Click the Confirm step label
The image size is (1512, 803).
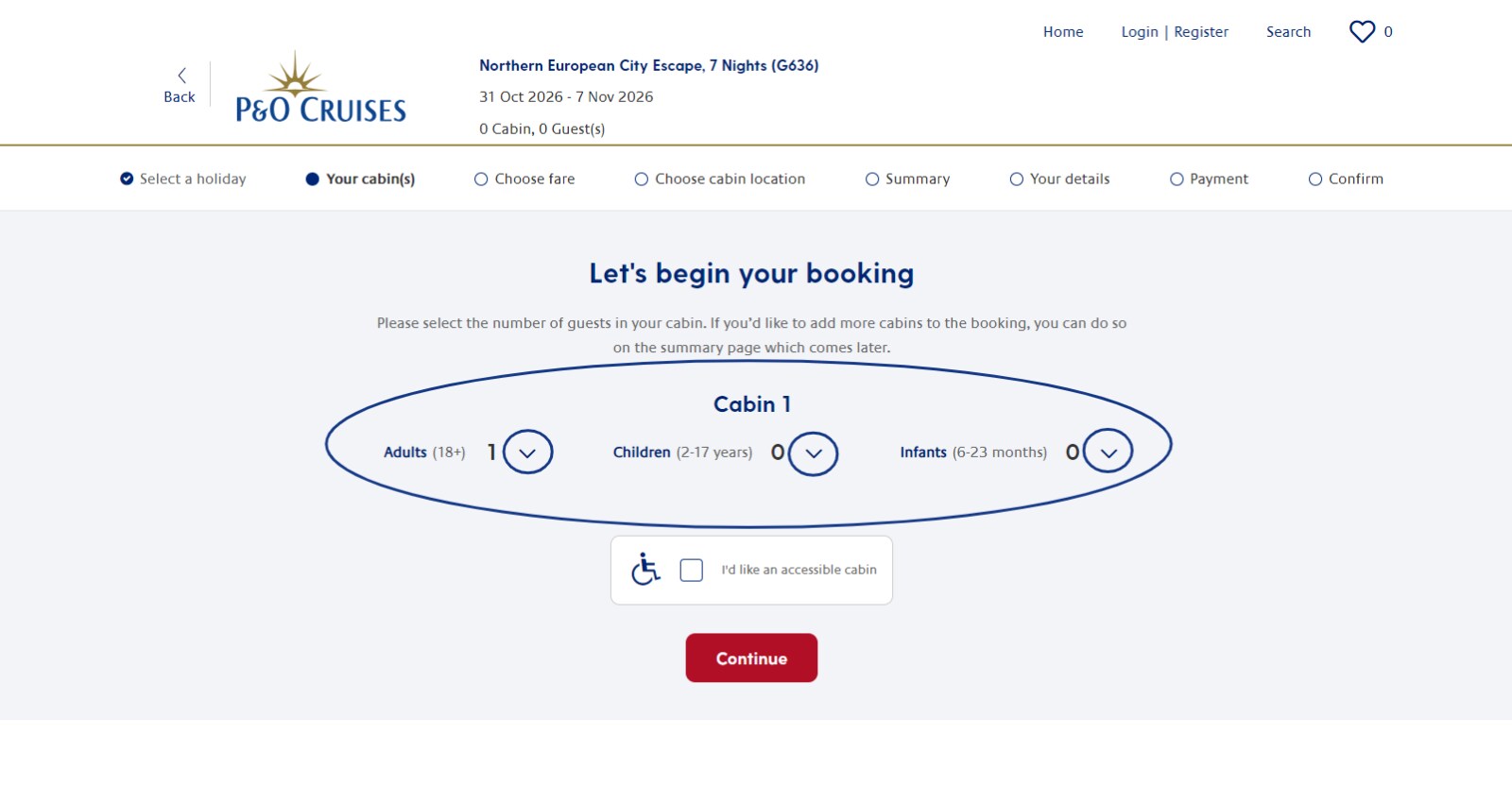pyautogui.click(x=1355, y=179)
